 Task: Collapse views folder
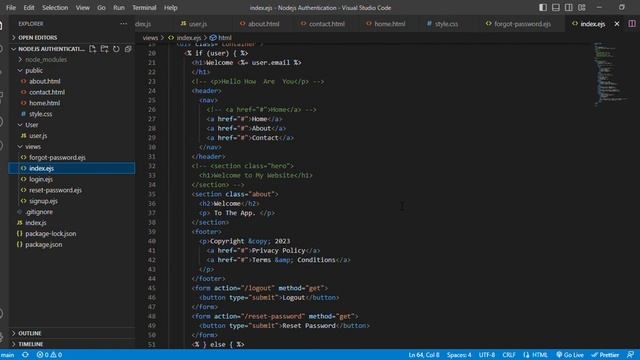pyautogui.click(x=33, y=147)
